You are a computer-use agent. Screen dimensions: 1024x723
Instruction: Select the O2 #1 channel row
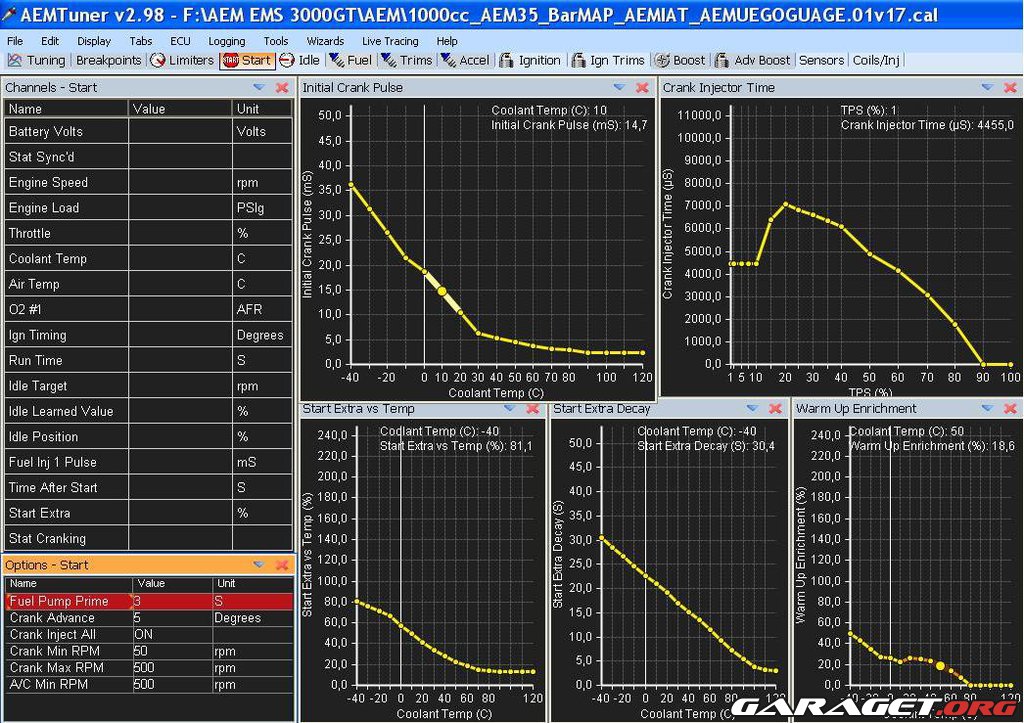click(x=148, y=310)
